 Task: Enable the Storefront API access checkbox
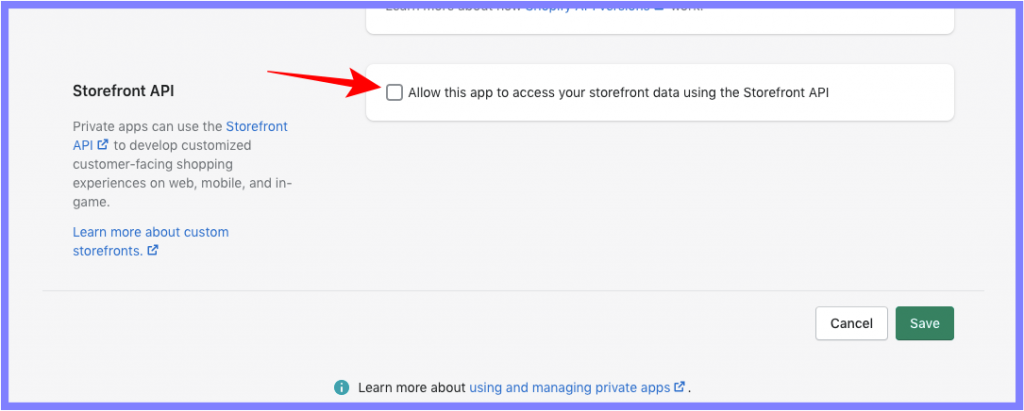[x=394, y=93]
